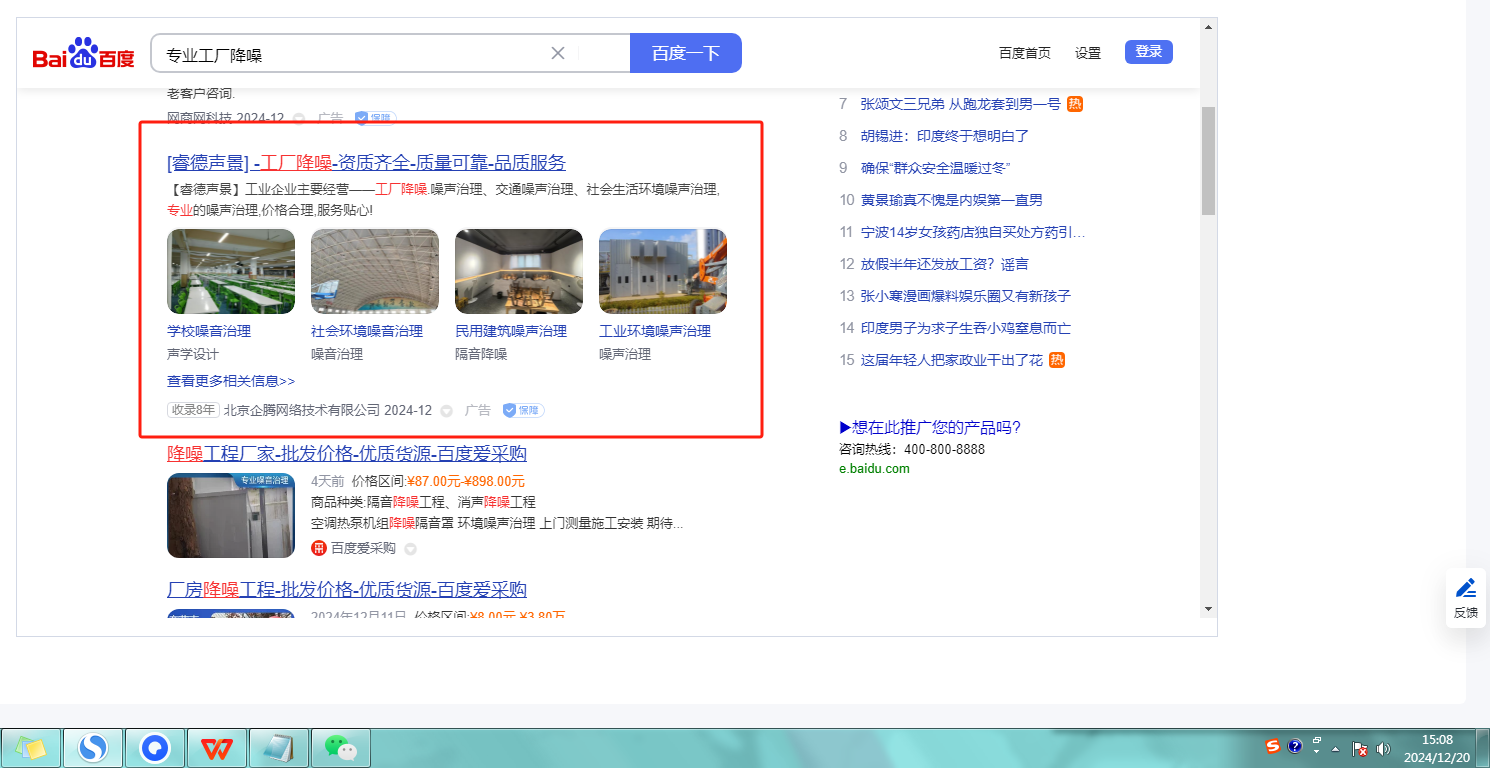
Task: Click the 保障 shield badge under the 北京企腾 ad
Action: pyautogui.click(x=523, y=410)
